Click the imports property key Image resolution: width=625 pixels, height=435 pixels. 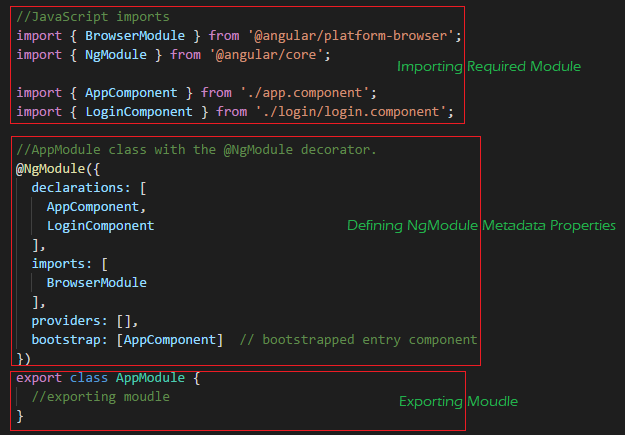click(x=58, y=264)
